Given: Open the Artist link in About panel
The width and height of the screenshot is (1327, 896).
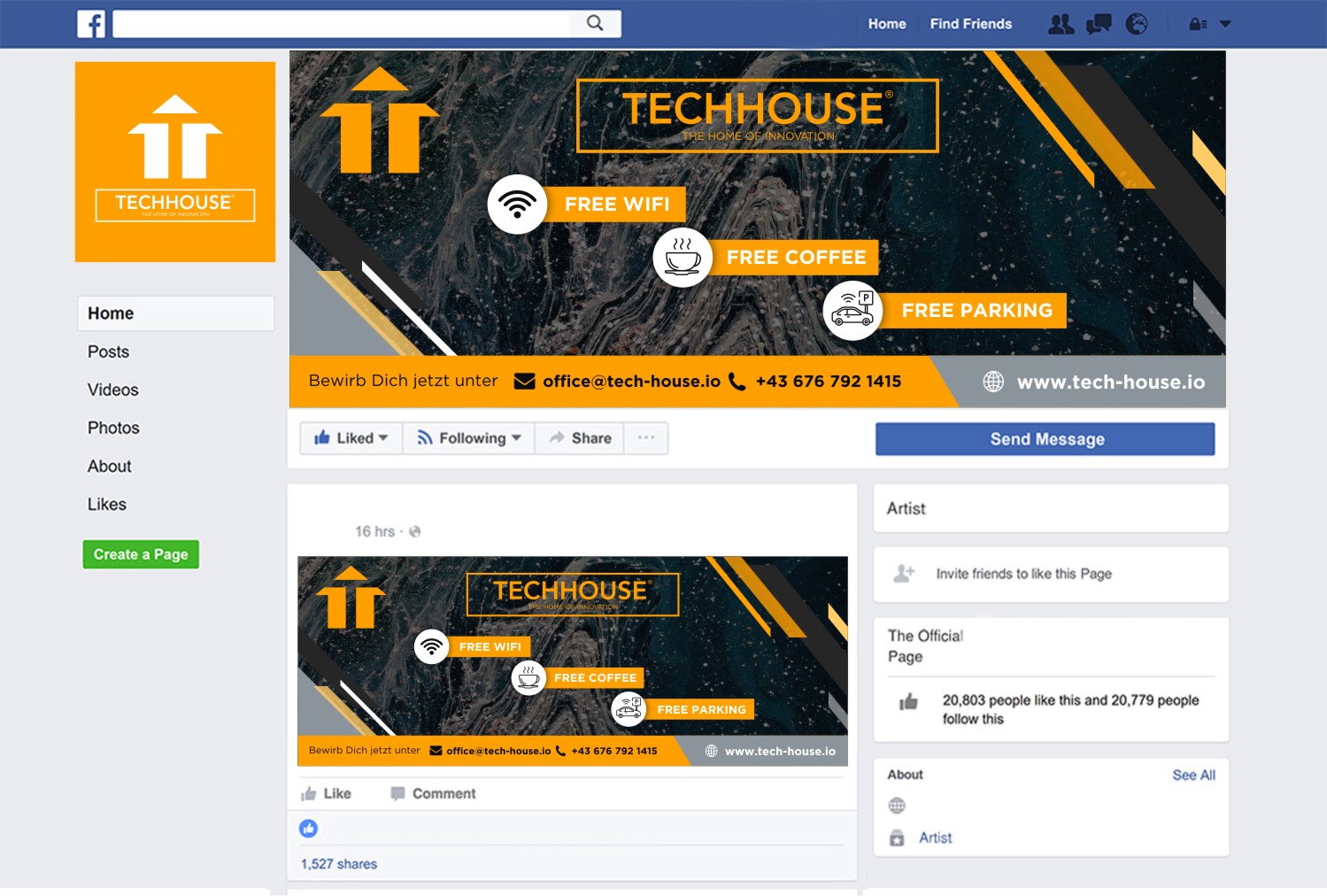Looking at the screenshot, I should coord(936,838).
